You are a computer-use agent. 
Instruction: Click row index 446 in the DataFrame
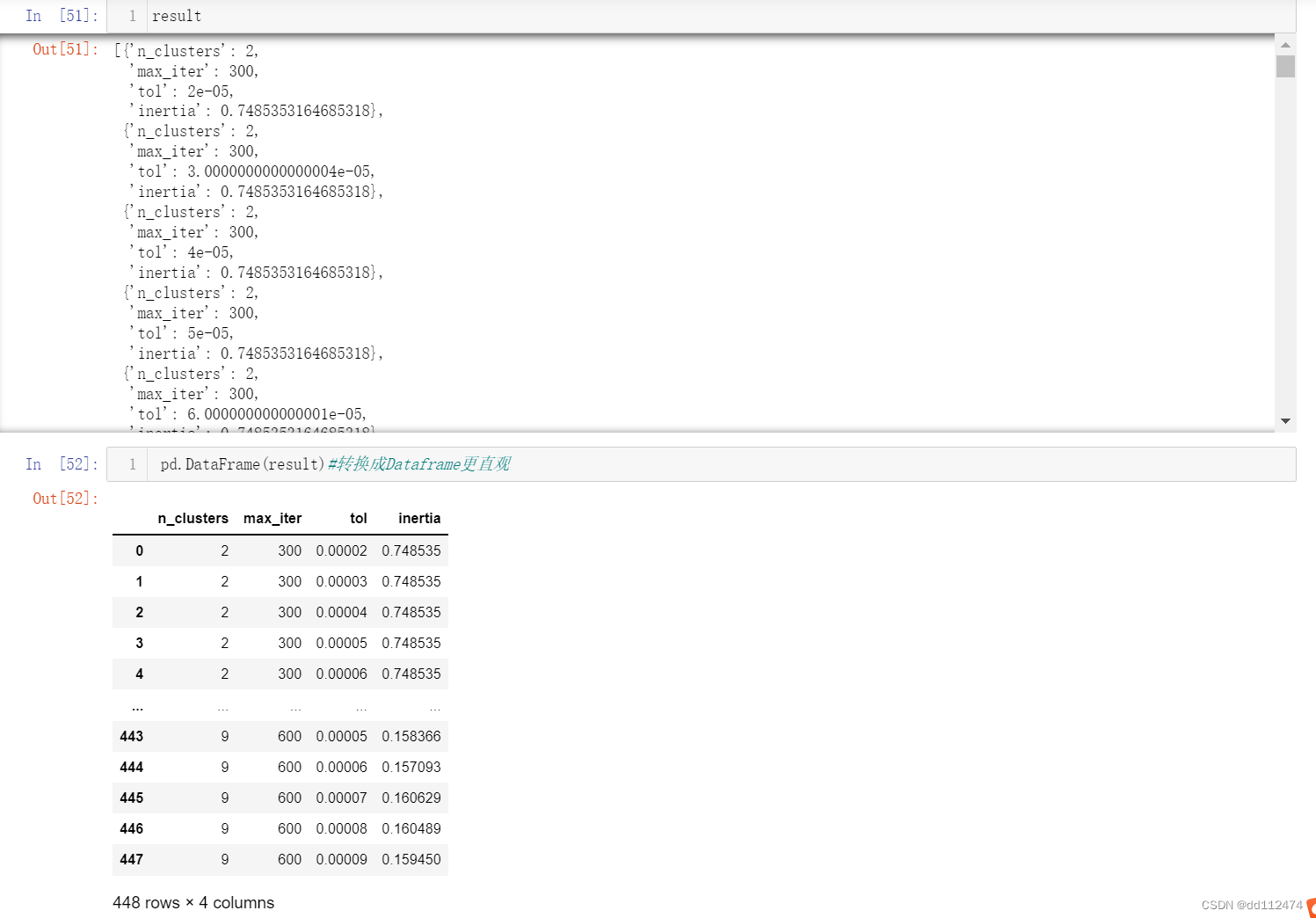132,829
